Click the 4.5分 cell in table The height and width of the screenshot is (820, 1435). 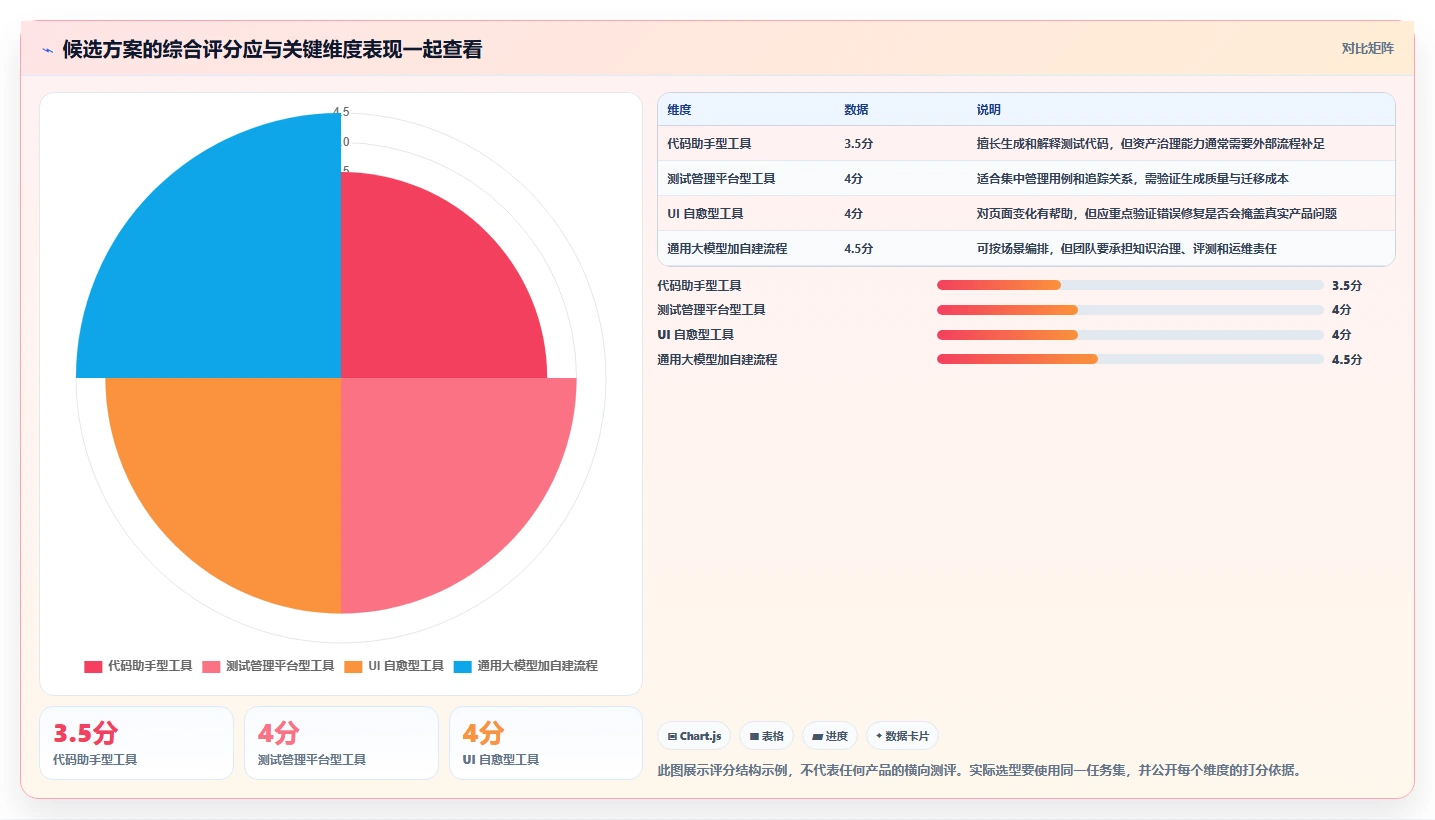pyautogui.click(x=859, y=249)
